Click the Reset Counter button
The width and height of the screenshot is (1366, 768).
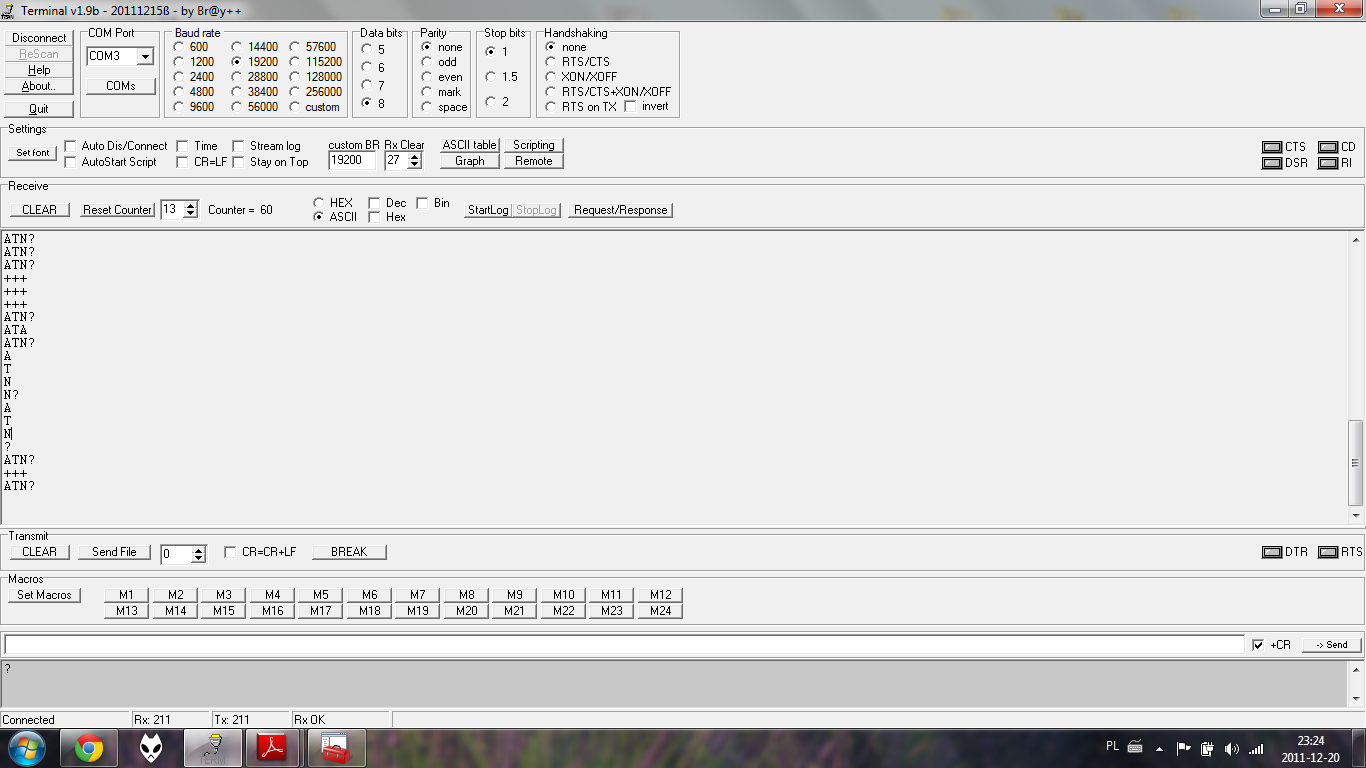118,210
